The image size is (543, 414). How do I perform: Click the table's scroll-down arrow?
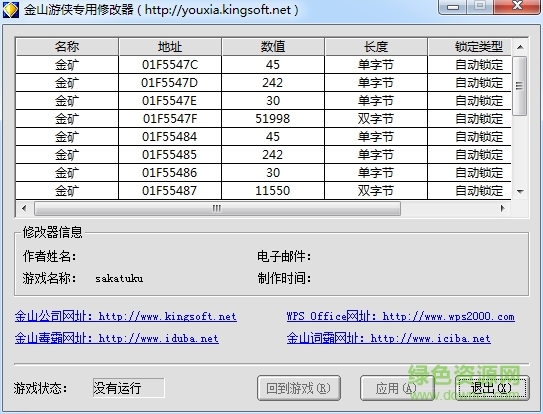520,191
